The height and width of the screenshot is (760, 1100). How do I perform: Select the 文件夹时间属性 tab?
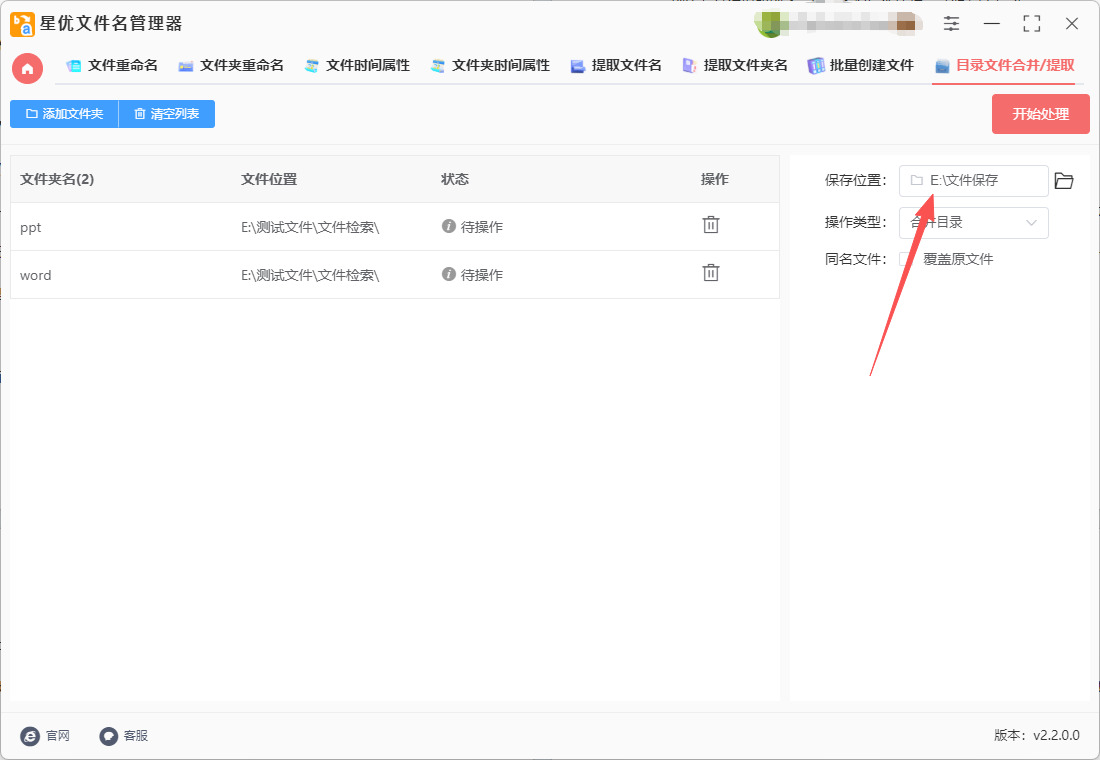490,65
